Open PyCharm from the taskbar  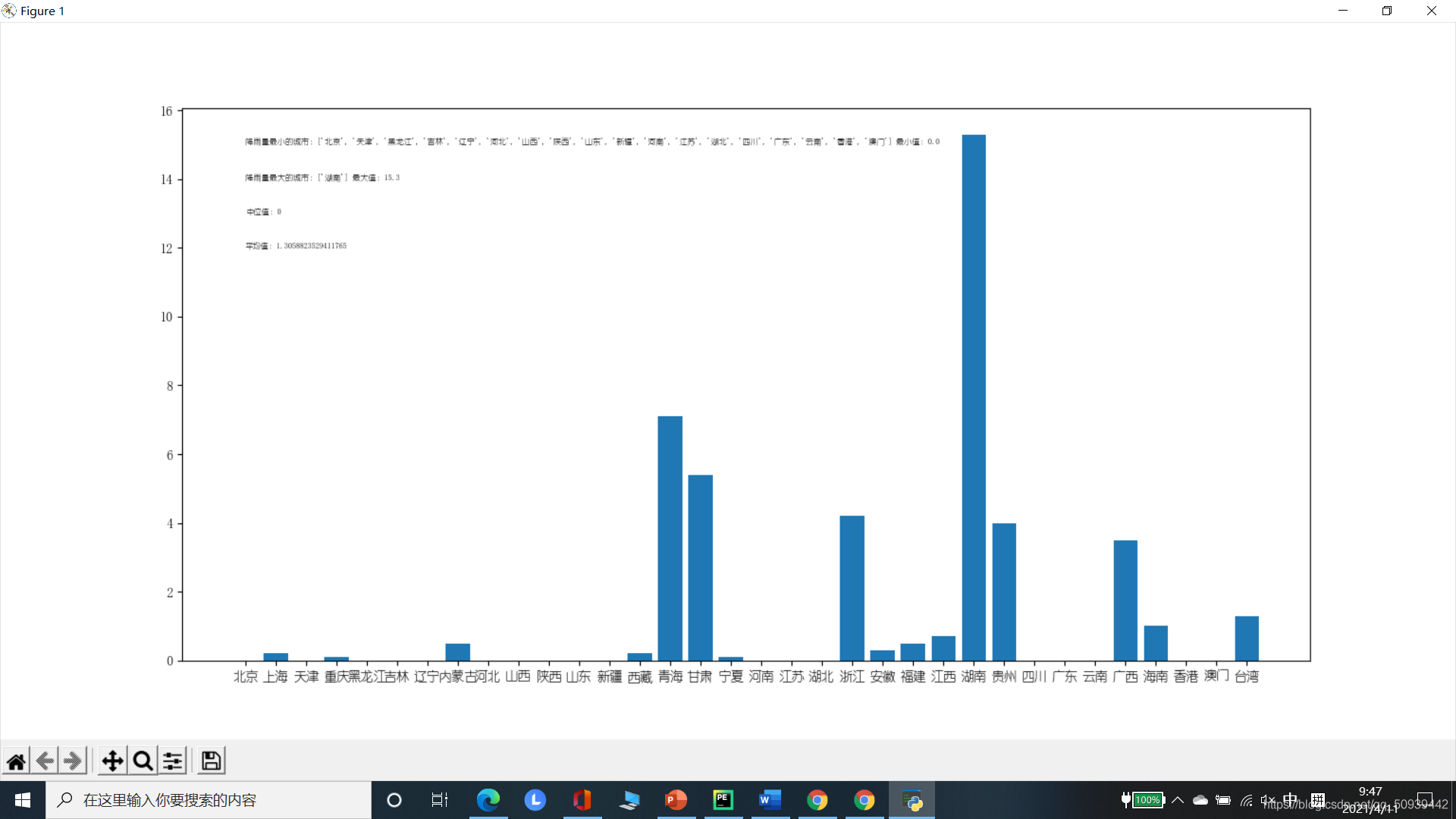click(x=723, y=800)
